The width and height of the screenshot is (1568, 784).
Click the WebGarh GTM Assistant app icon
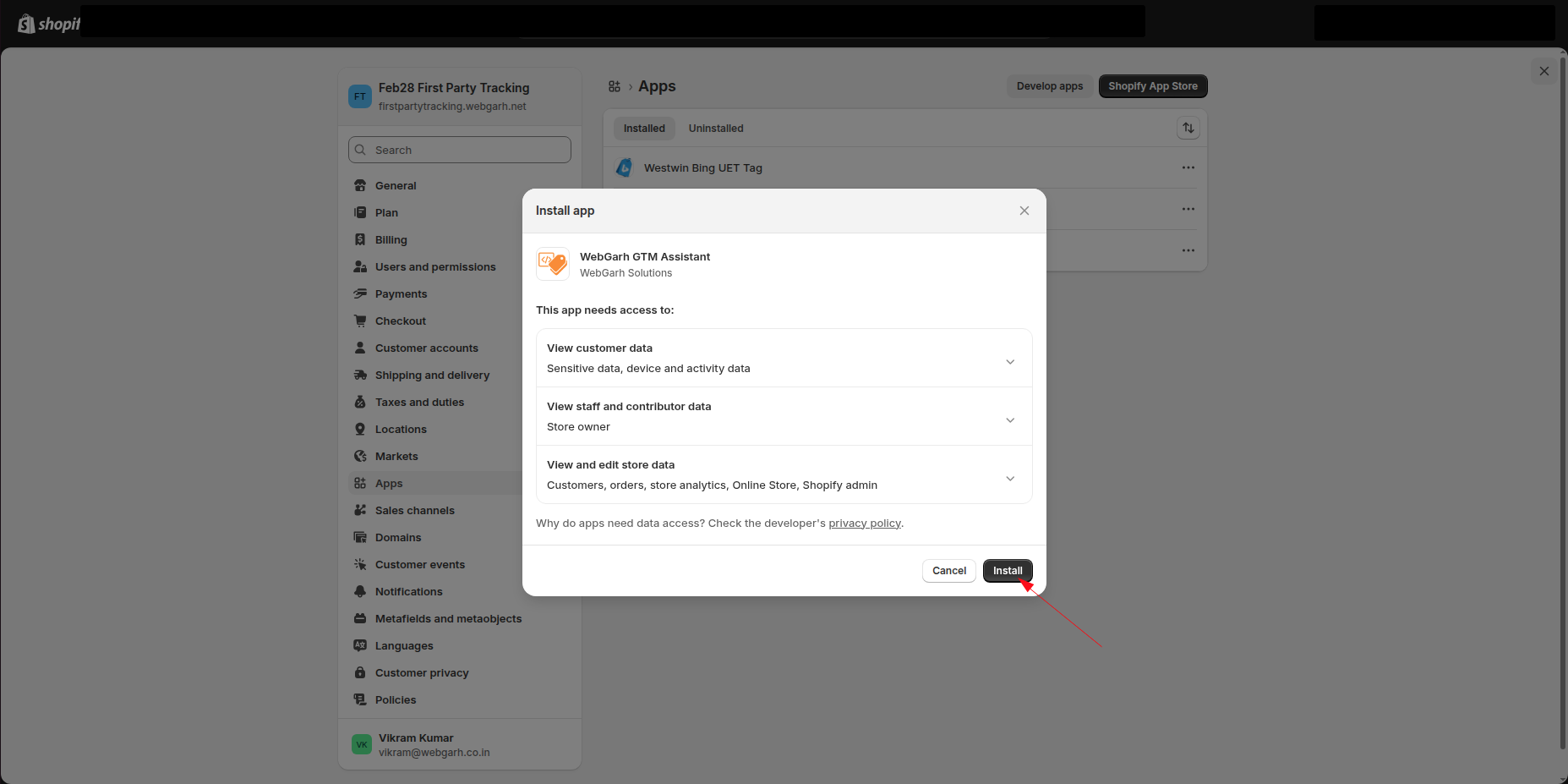(553, 264)
